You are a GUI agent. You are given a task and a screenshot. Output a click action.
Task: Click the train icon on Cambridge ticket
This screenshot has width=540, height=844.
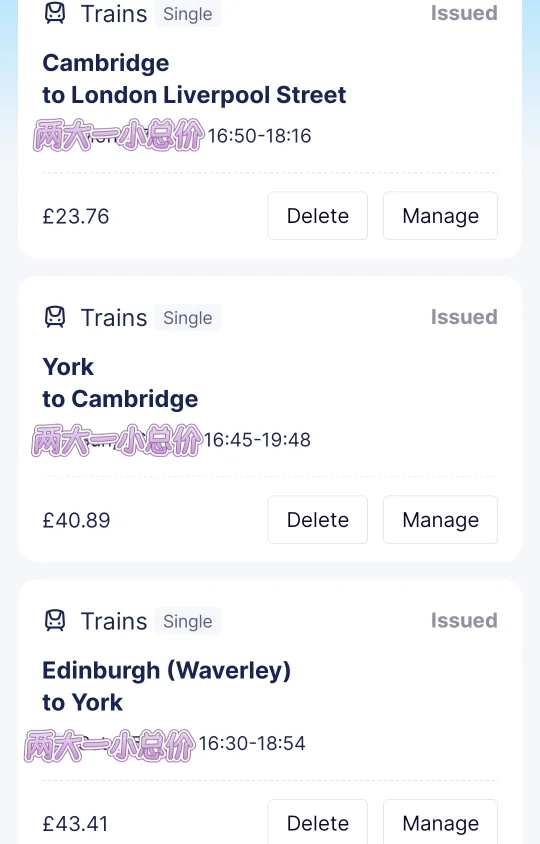click(x=54, y=13)
